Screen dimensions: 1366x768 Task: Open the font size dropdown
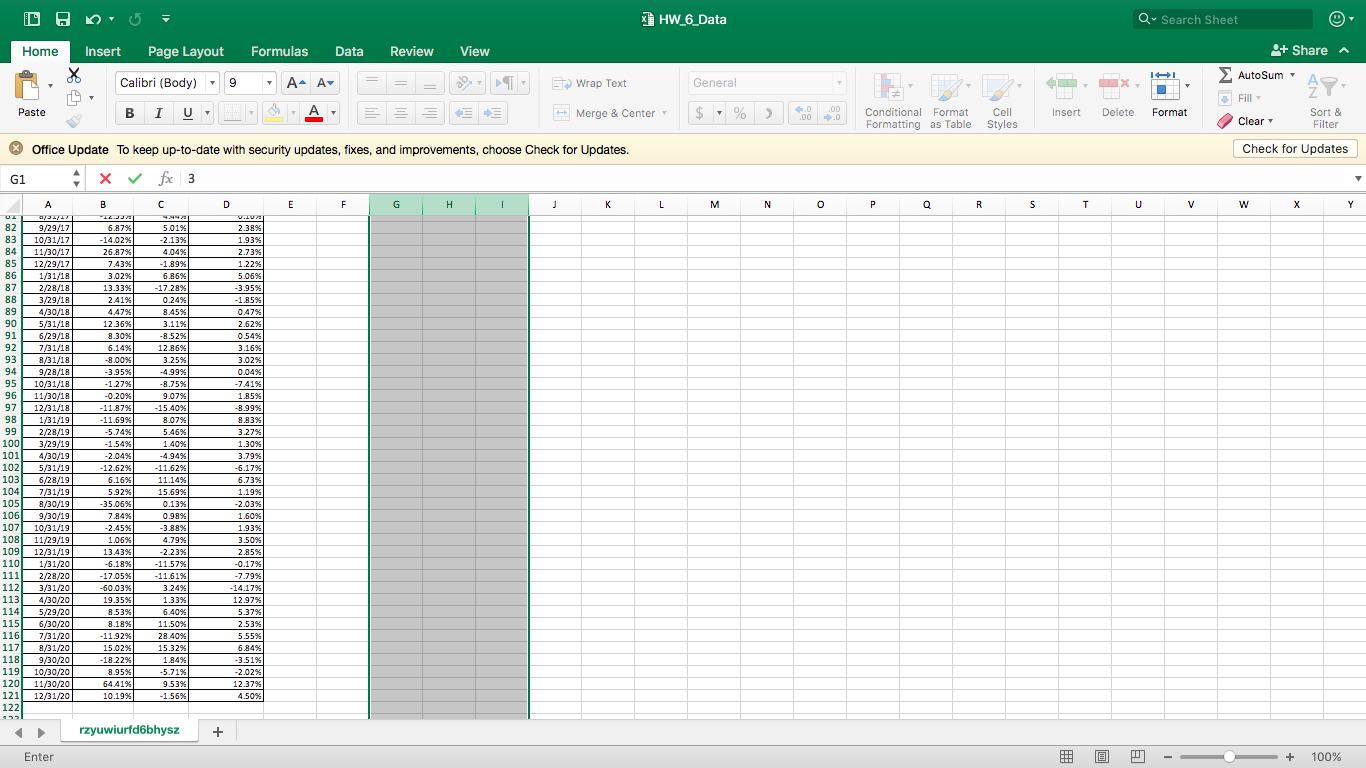click(269, 83)
